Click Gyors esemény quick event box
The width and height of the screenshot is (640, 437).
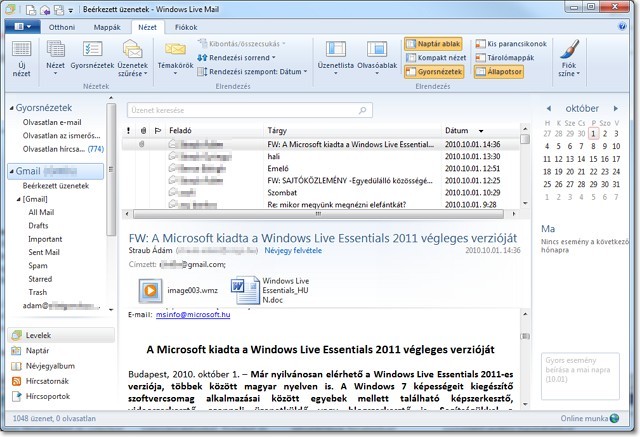click(580, 376)
